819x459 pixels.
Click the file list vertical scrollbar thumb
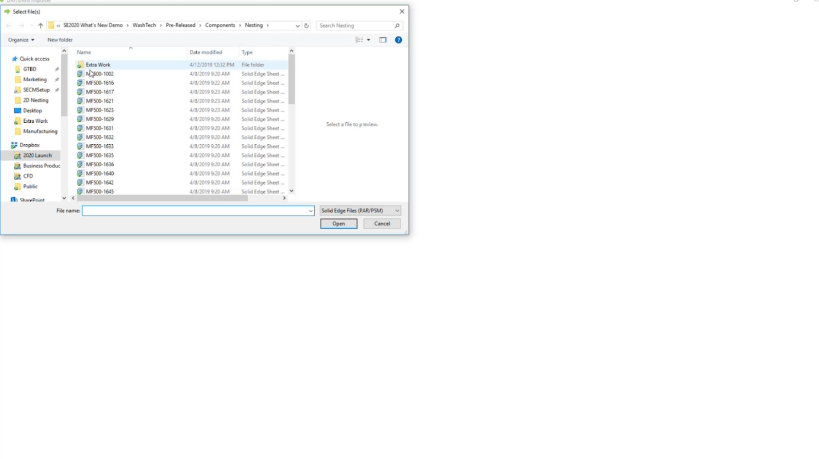coord(291,79)
